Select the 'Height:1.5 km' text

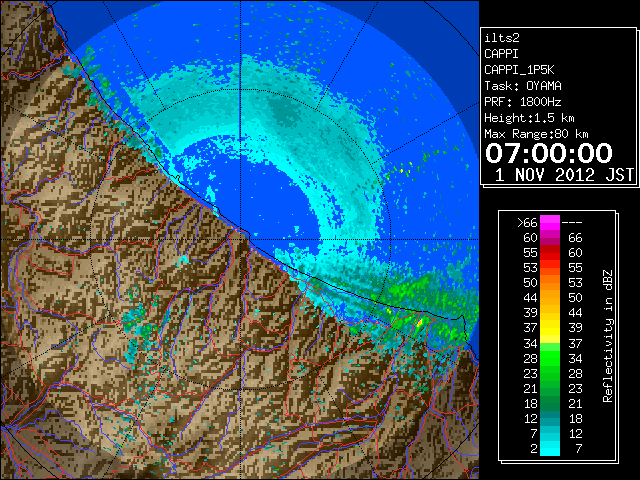click(529, 118)
